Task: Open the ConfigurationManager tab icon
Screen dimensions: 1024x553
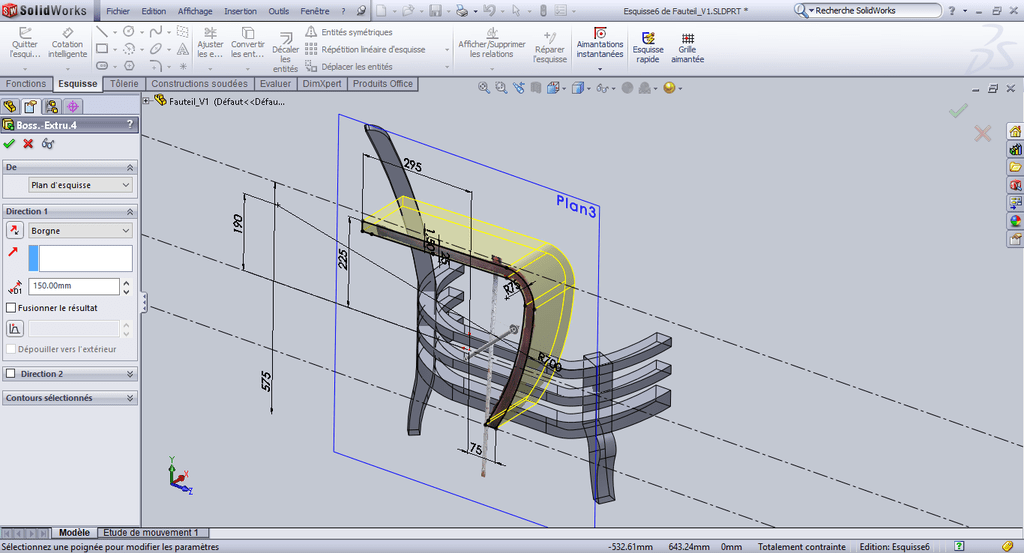Action: (x=52, y=106)
